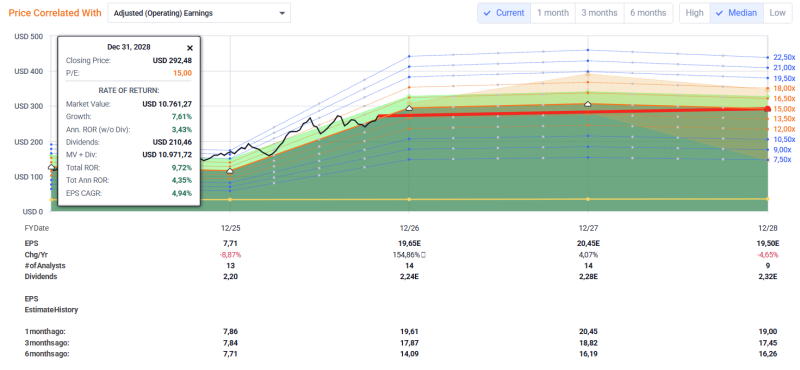Click the 19,50E EPS estimate for 12/28
The image size is (800, 370).
(767, 243)
